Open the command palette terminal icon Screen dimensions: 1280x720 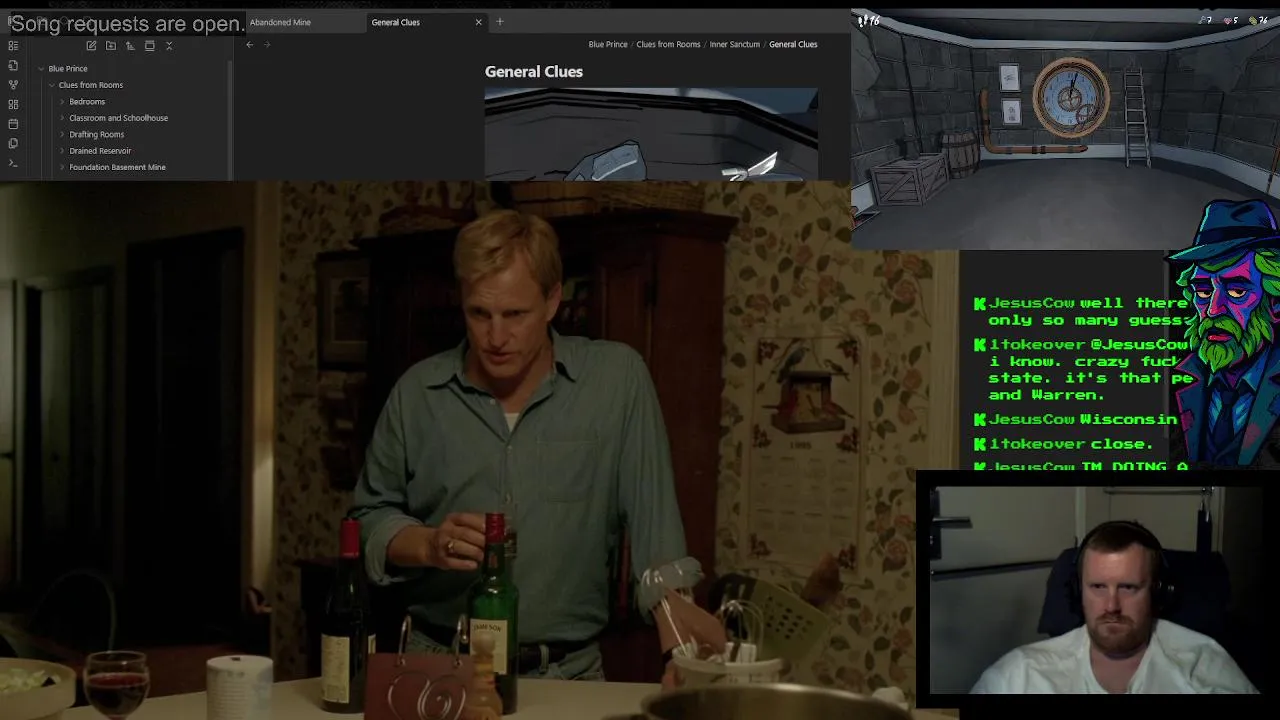point(13,162)
